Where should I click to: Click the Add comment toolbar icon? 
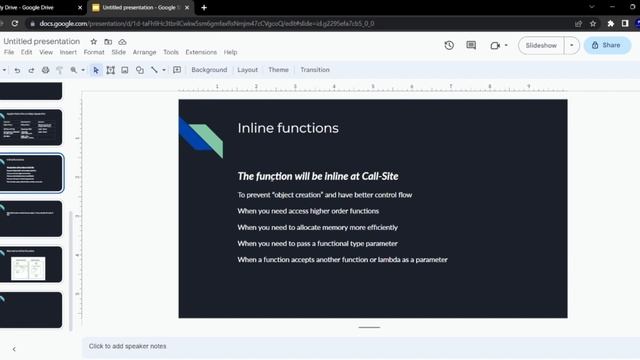coord(177,70)
